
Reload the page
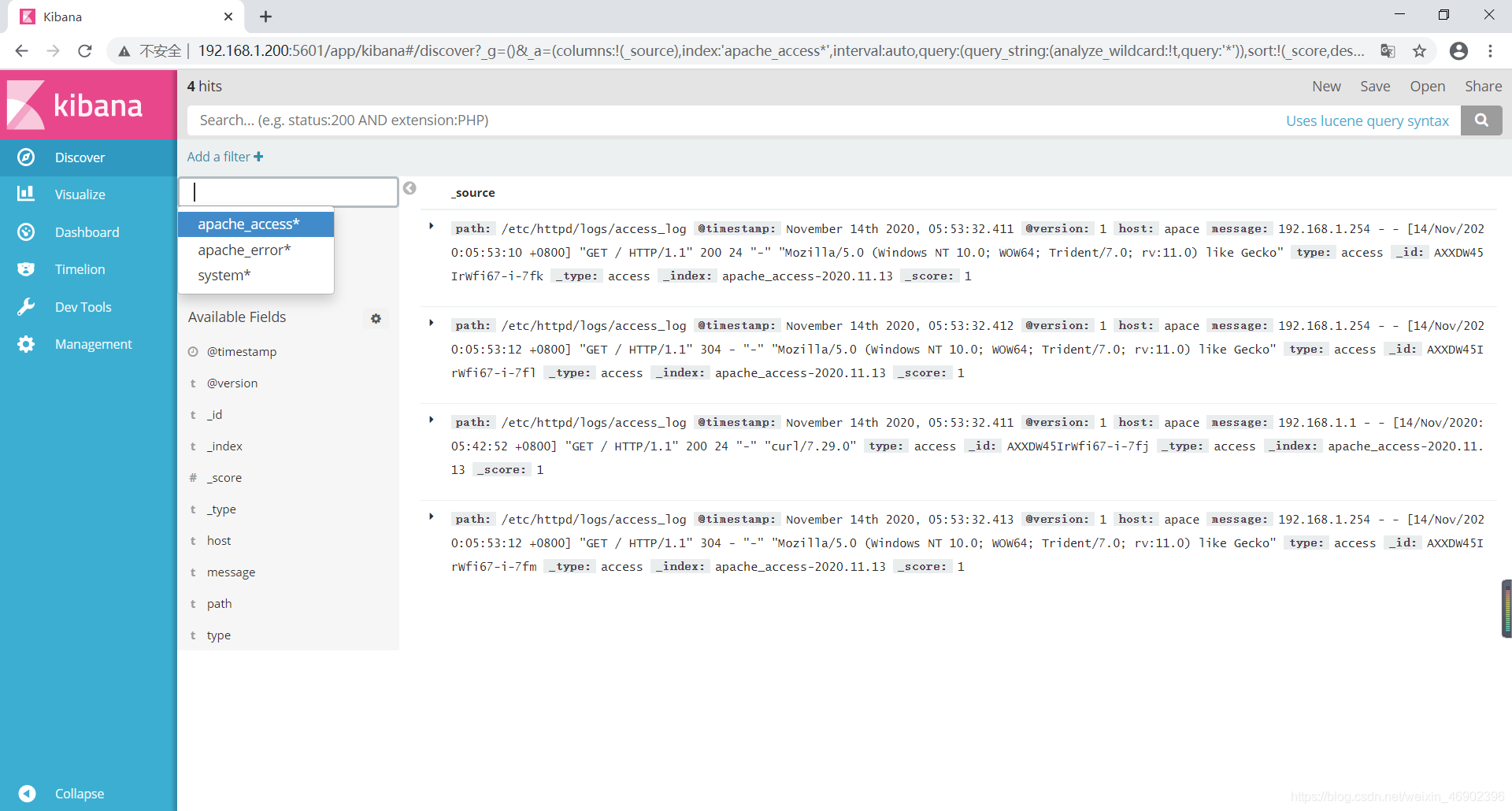point(85,51)
